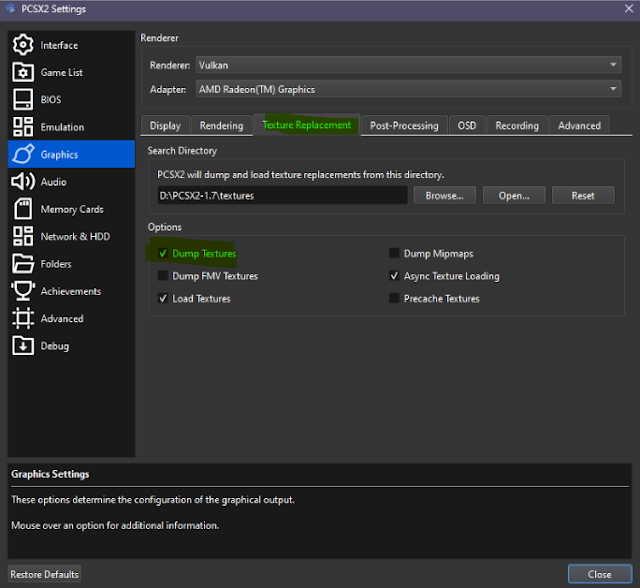Select Folders label in sidebar
This screenshot has height=588, width=640.
pos(56,264)
